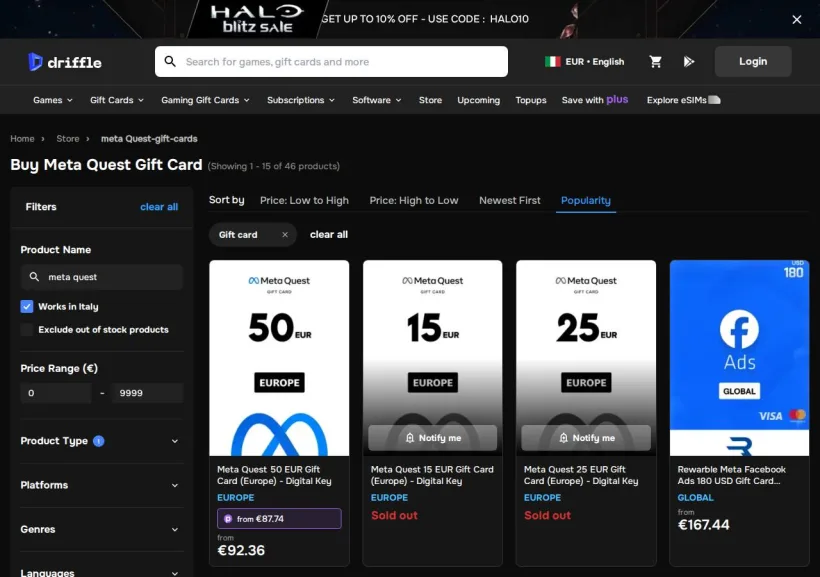Uncheck the Works in Italy checkbox
The image size is (820, 577).
tap(27, 307)
